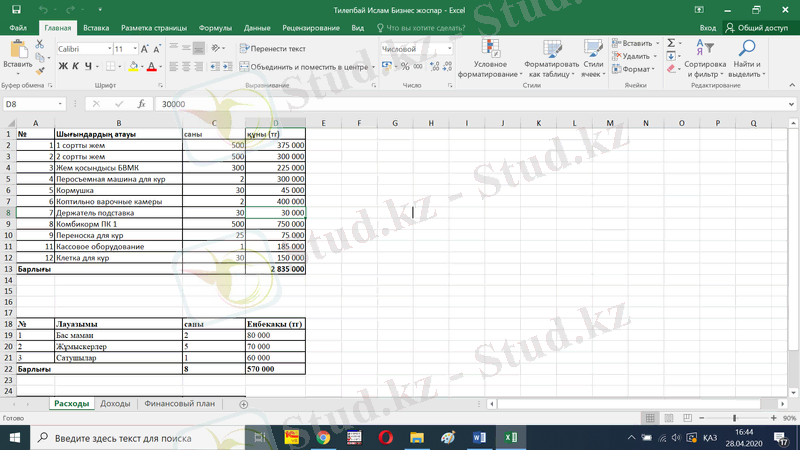Open Условное форматирование menu

(490, 59)
